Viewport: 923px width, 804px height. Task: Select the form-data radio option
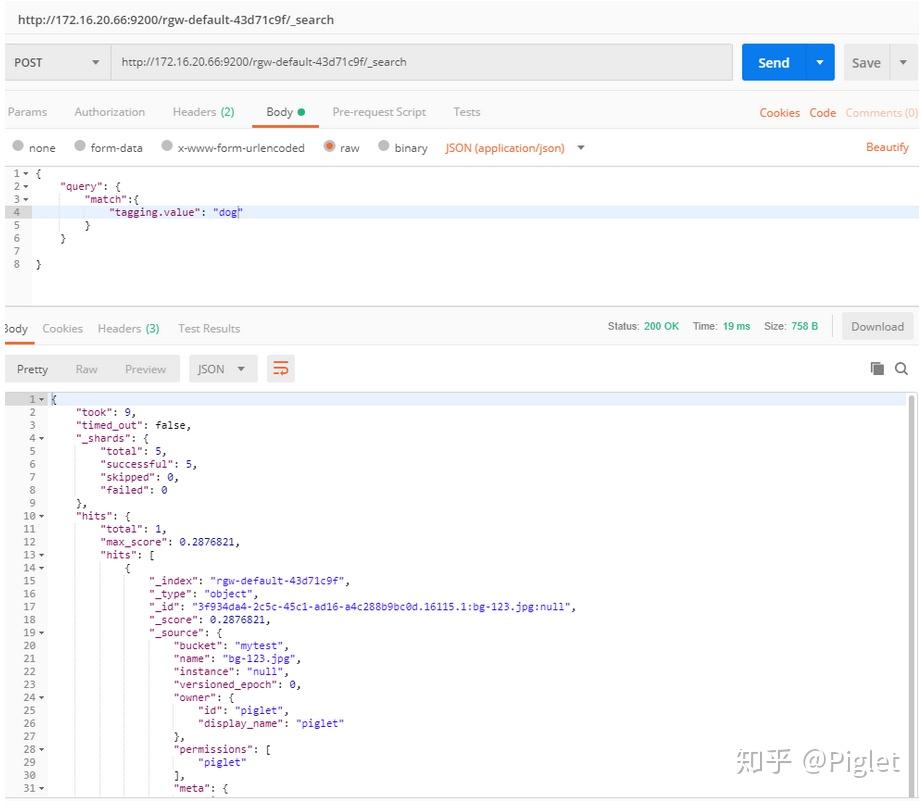click(x=80, y=147)
